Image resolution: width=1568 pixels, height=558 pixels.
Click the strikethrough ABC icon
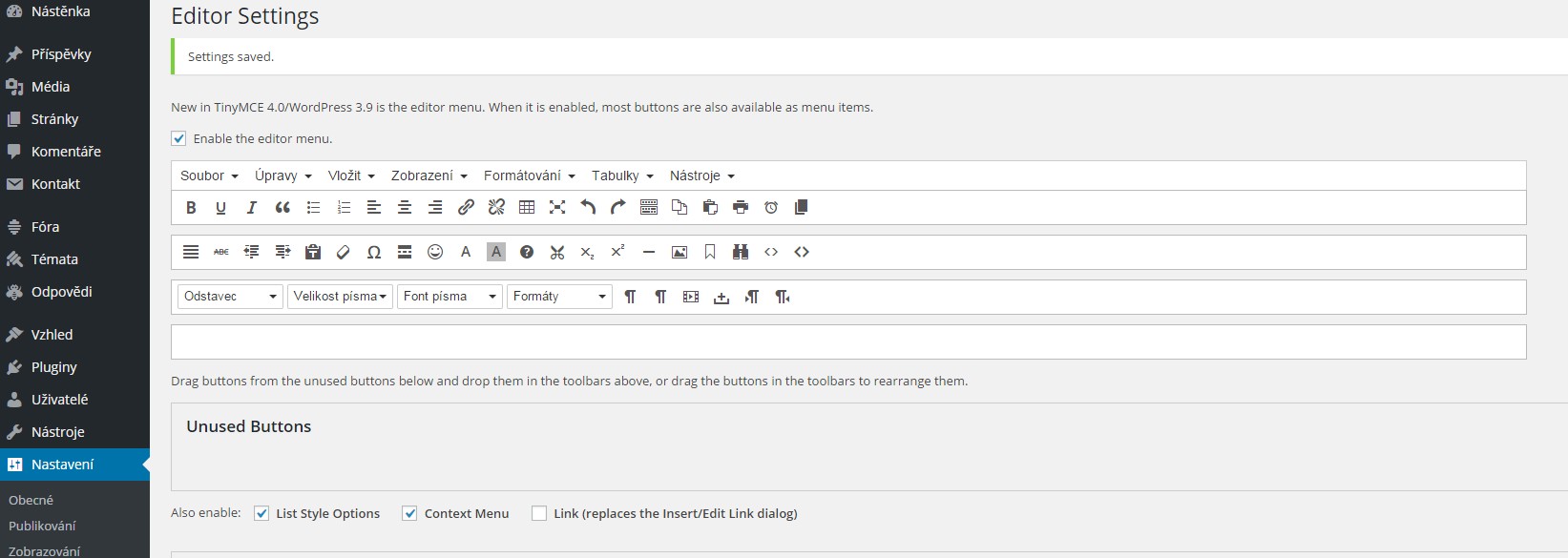(x=221, y=252)
